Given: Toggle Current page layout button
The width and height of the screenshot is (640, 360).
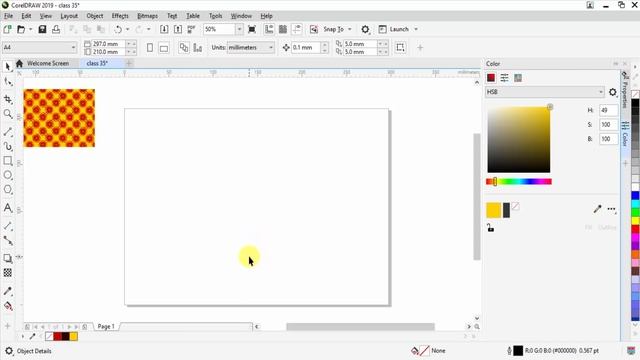Looking at the screenshot, I should click(198, 48).
